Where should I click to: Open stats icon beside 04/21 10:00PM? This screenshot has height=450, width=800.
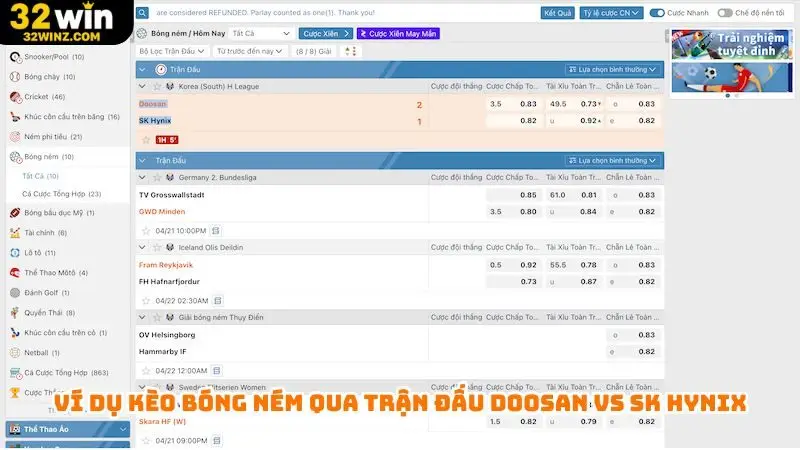pos(216,231)
